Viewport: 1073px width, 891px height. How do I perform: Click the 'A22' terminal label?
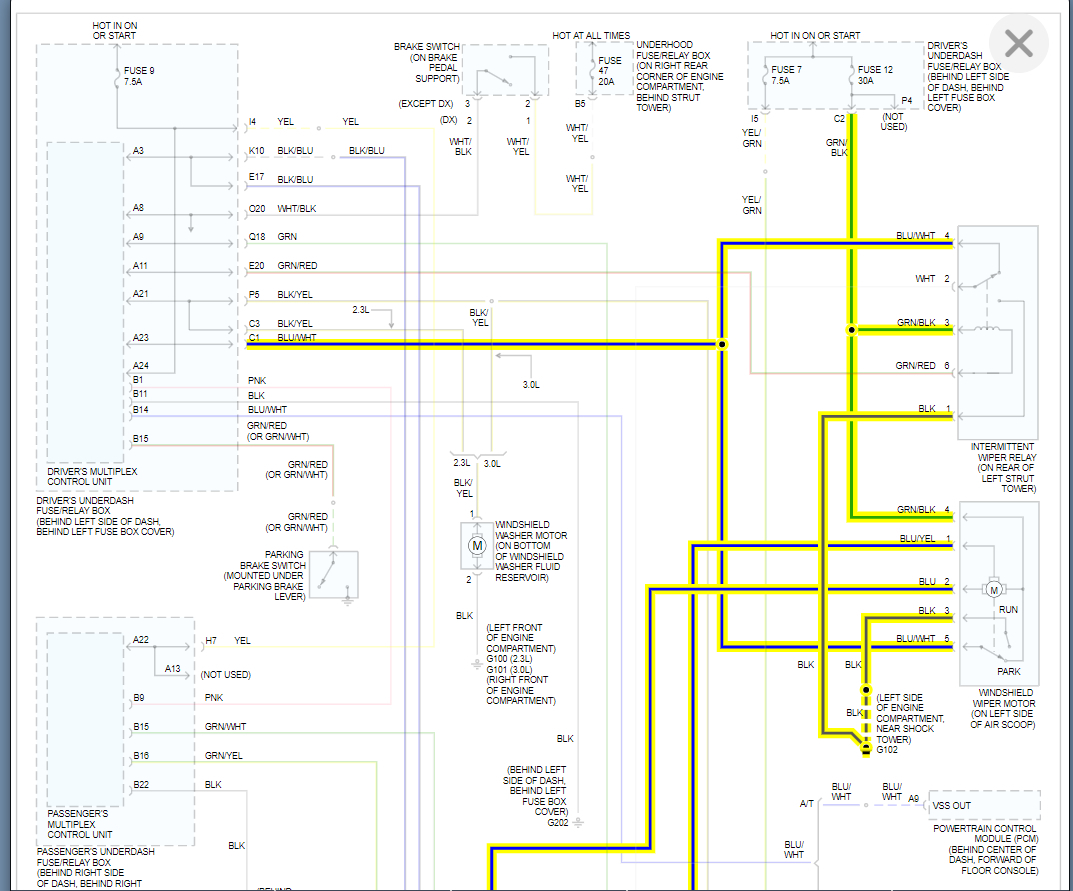coord(140,639)
